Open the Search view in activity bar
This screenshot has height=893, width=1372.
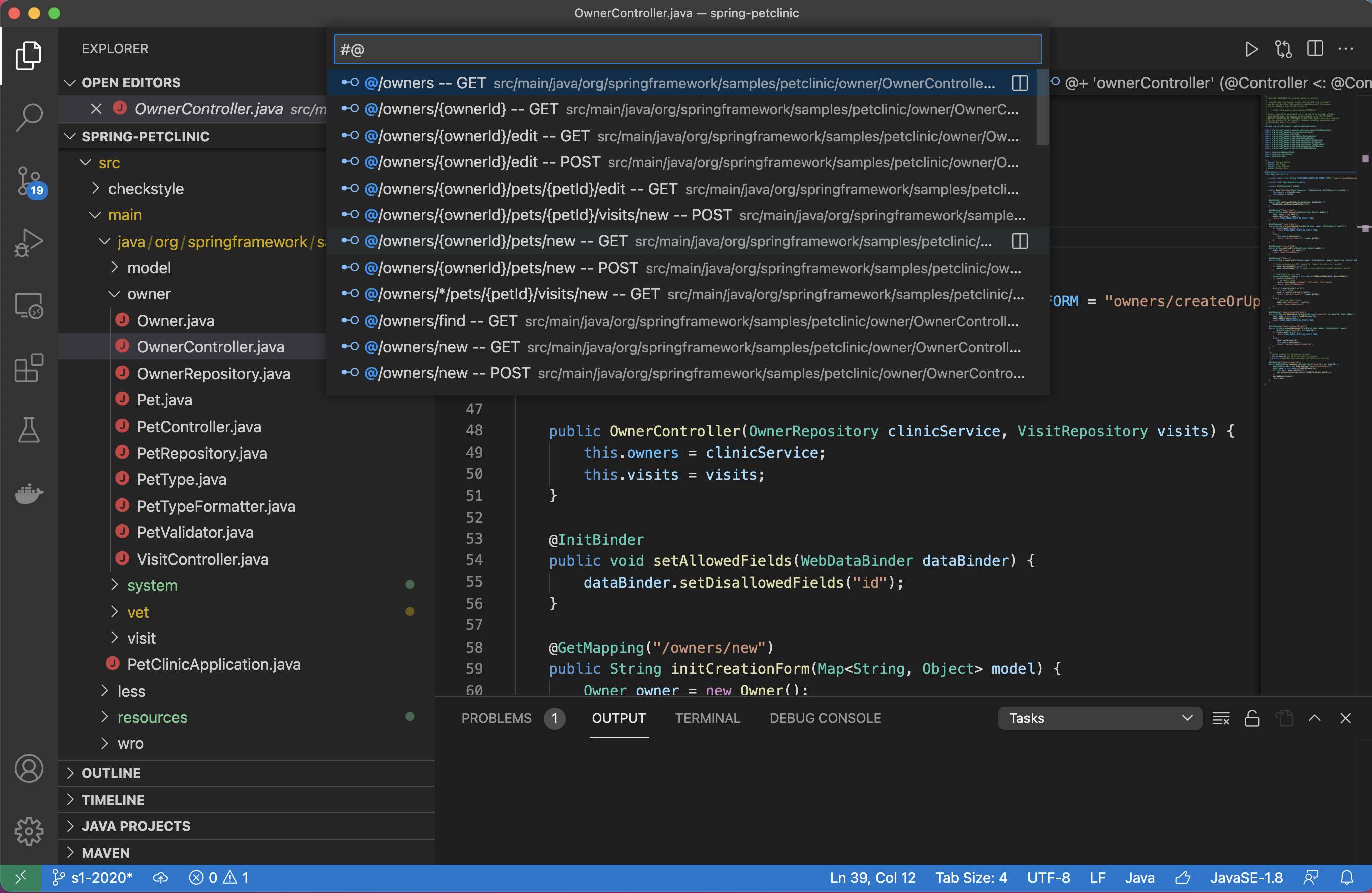(28, 118)
